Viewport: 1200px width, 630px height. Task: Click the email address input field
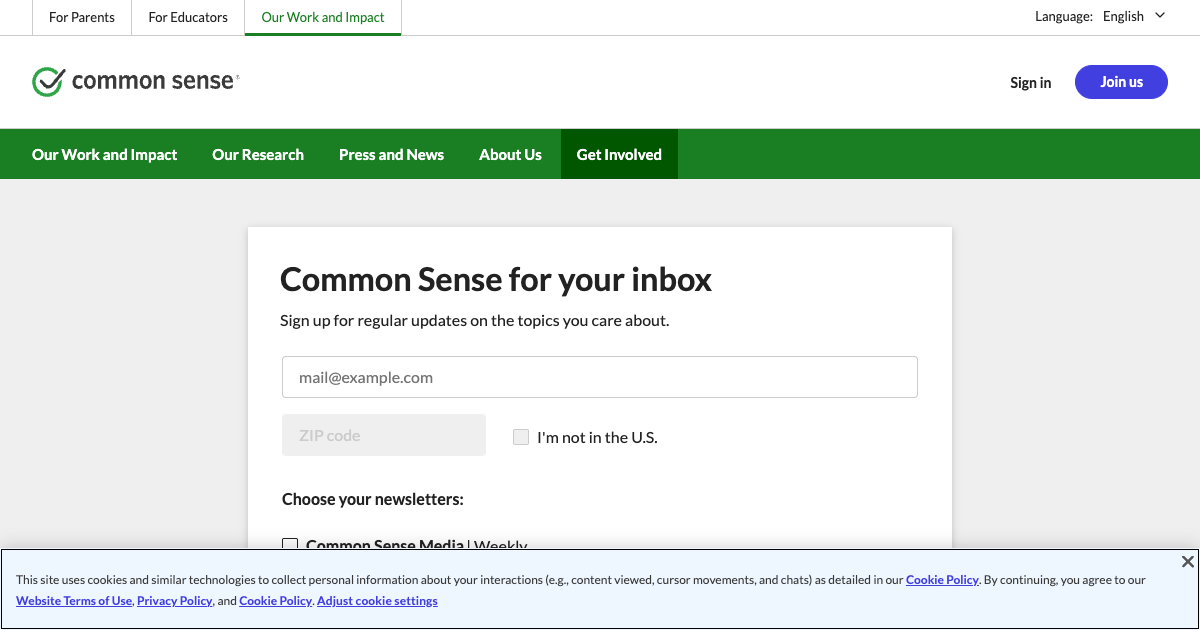pos(599,377)
